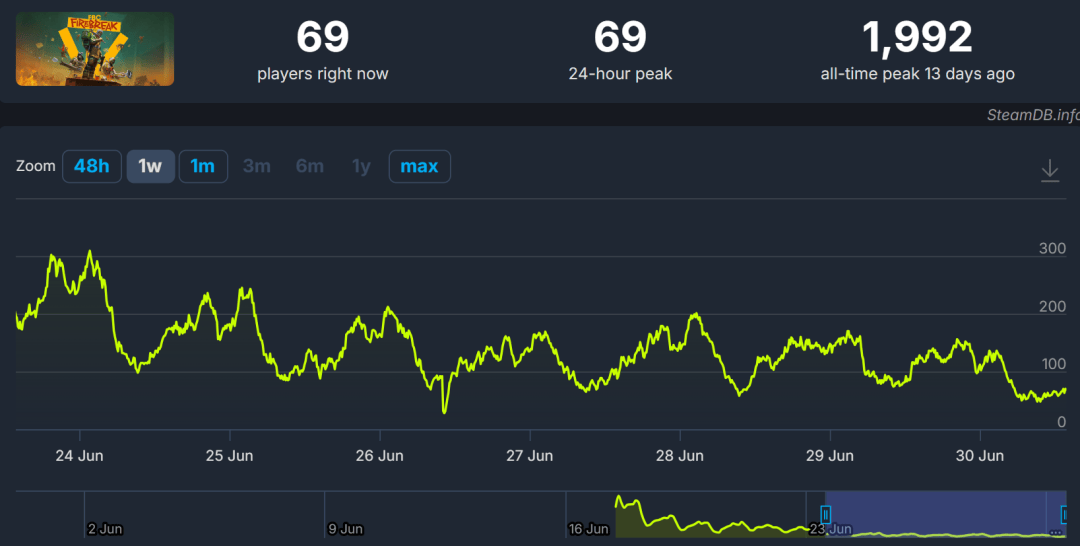Click the 16 Jun navigator marker
Image resolution: width=1080 pixels, height=546 pixels.
pyautogui.click(x=589, y=529)
